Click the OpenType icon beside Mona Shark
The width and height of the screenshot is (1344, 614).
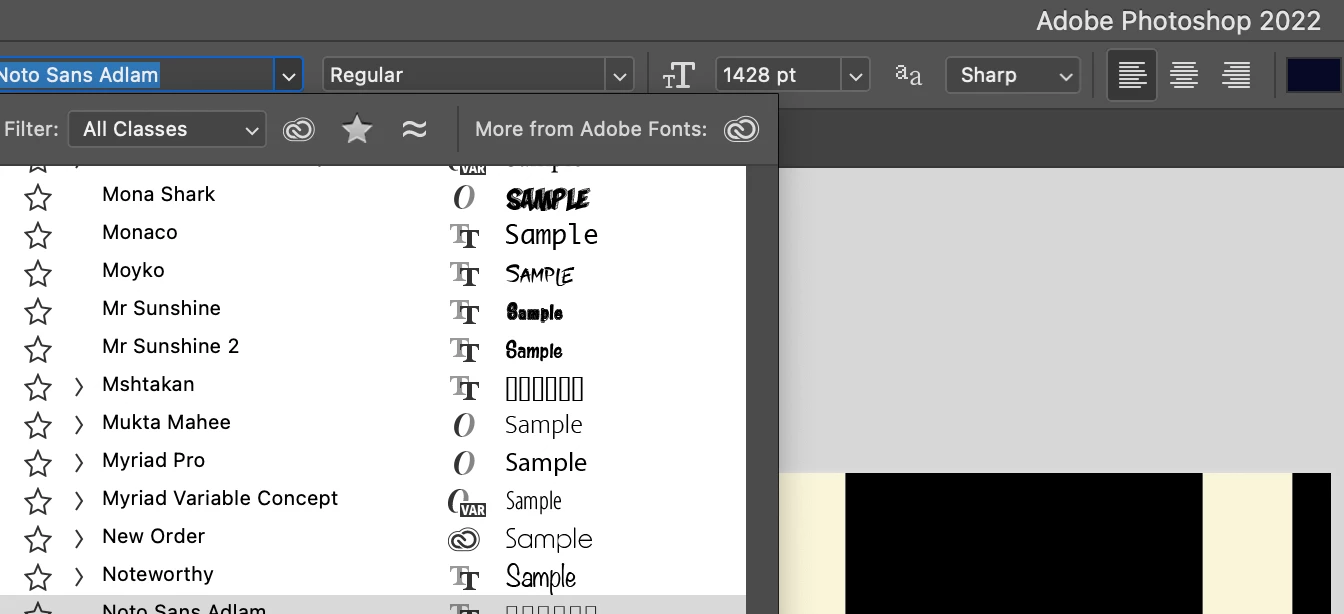(x=464, y=198)
